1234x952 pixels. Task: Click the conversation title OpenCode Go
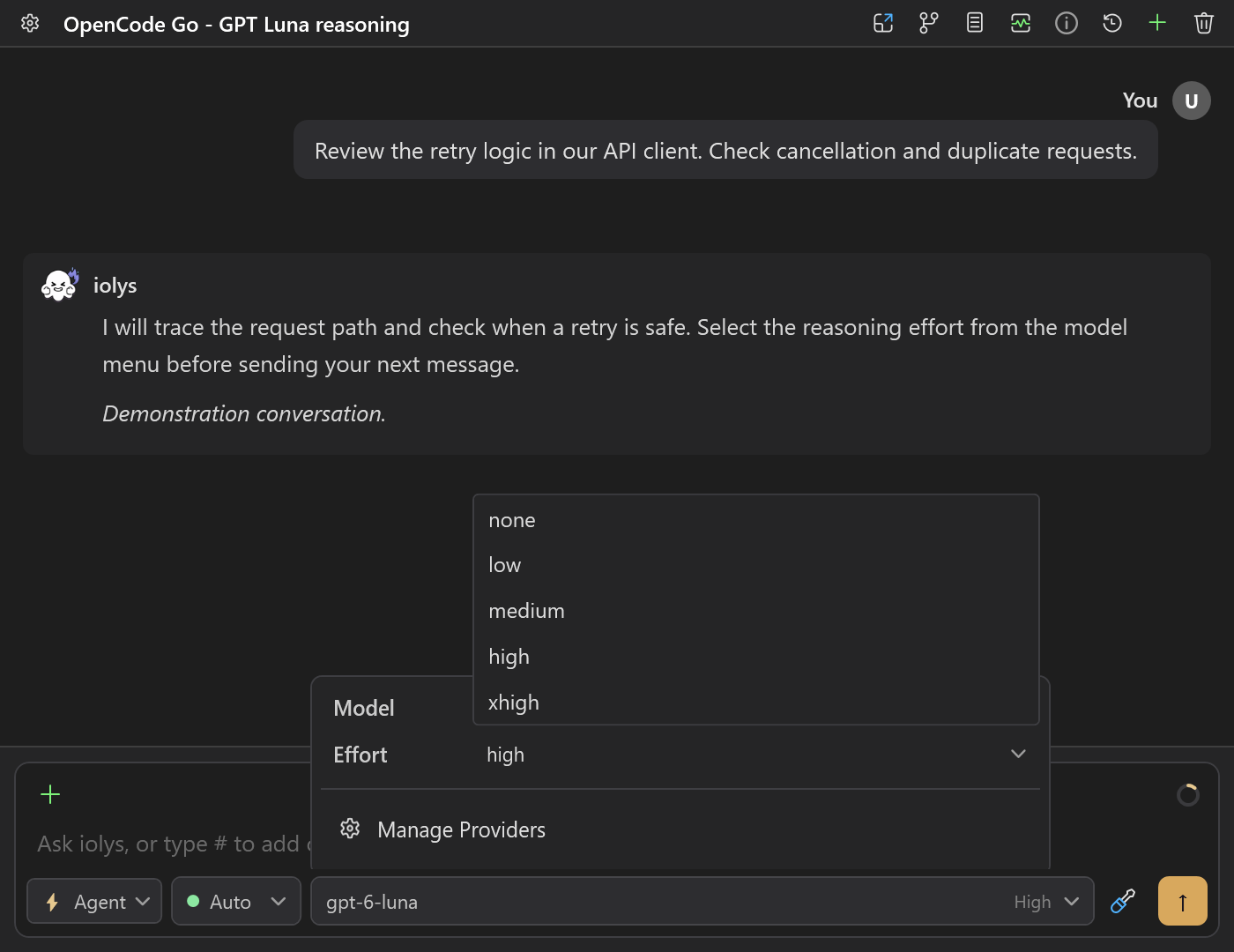236,24
